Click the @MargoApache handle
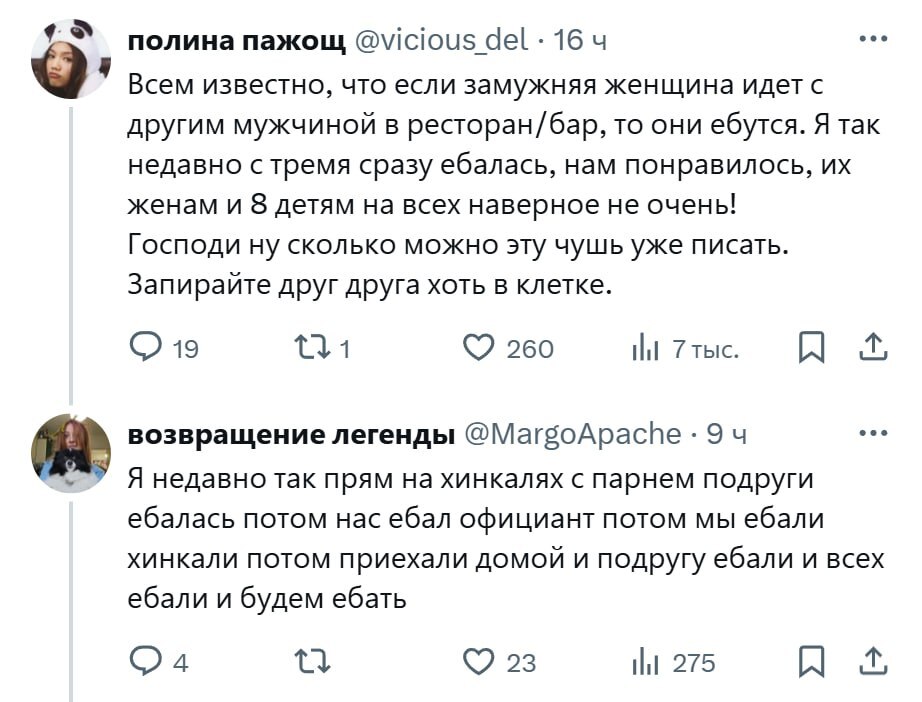 (x=573, y=434)
